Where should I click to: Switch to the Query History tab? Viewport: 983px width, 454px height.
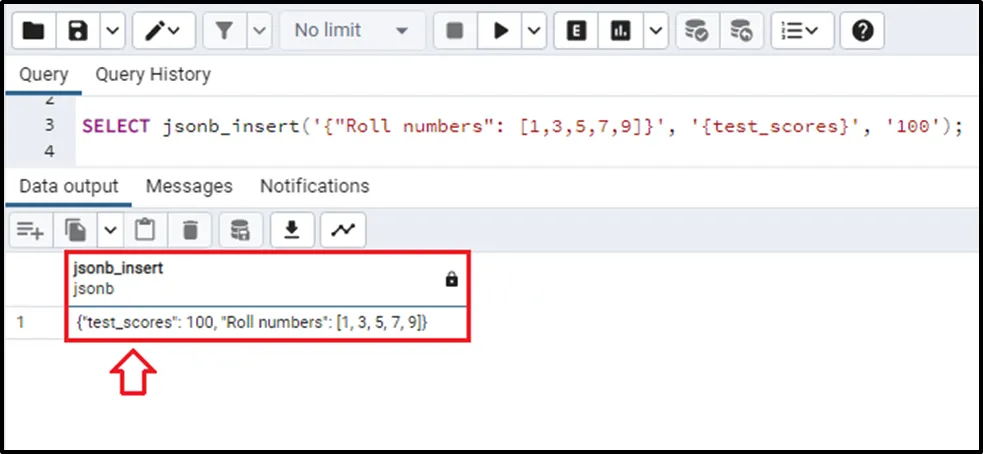[153, 75]
